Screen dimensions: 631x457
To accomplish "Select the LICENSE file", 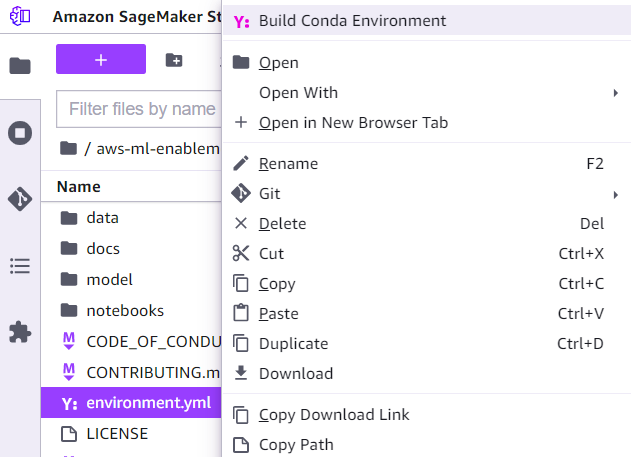I will [131, 434].
